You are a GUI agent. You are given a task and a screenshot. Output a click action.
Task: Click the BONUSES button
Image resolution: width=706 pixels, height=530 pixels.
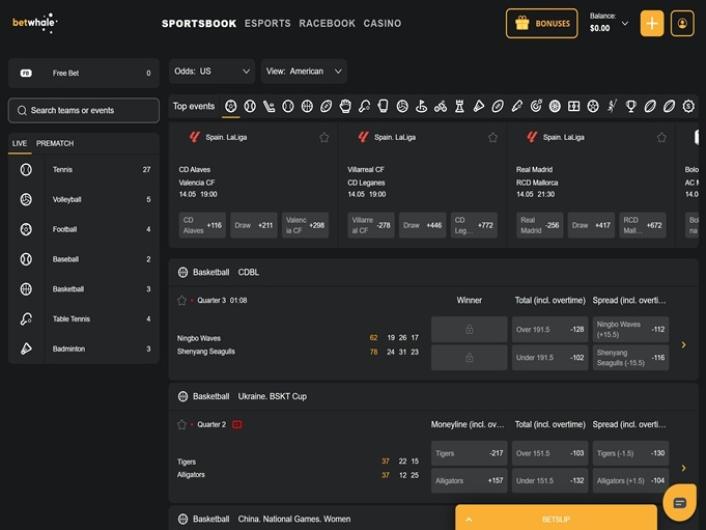pyautogui.click(x=542, y=23)
